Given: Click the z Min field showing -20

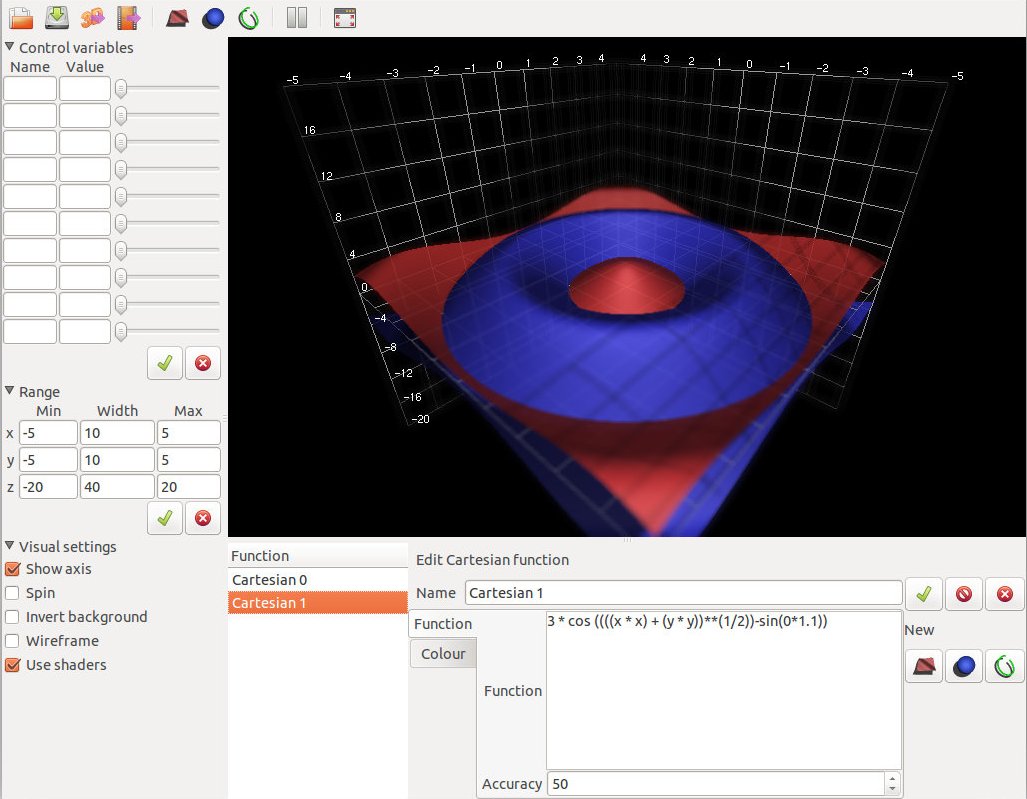Looking at the screenshot, I should 48,487.
